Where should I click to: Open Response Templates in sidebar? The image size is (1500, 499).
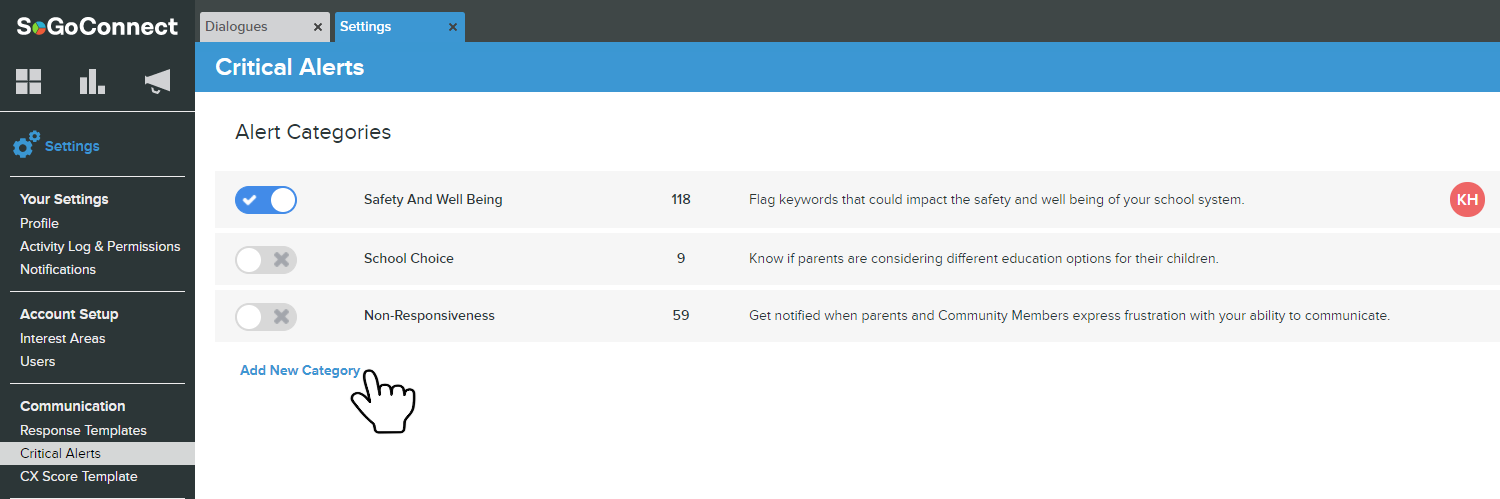tap(83, 430)
